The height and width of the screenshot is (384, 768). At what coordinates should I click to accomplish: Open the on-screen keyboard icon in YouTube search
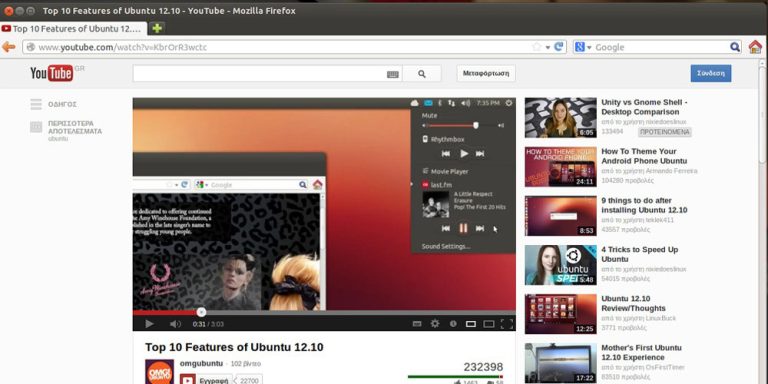pyautogui.click(x=392, y=74)
